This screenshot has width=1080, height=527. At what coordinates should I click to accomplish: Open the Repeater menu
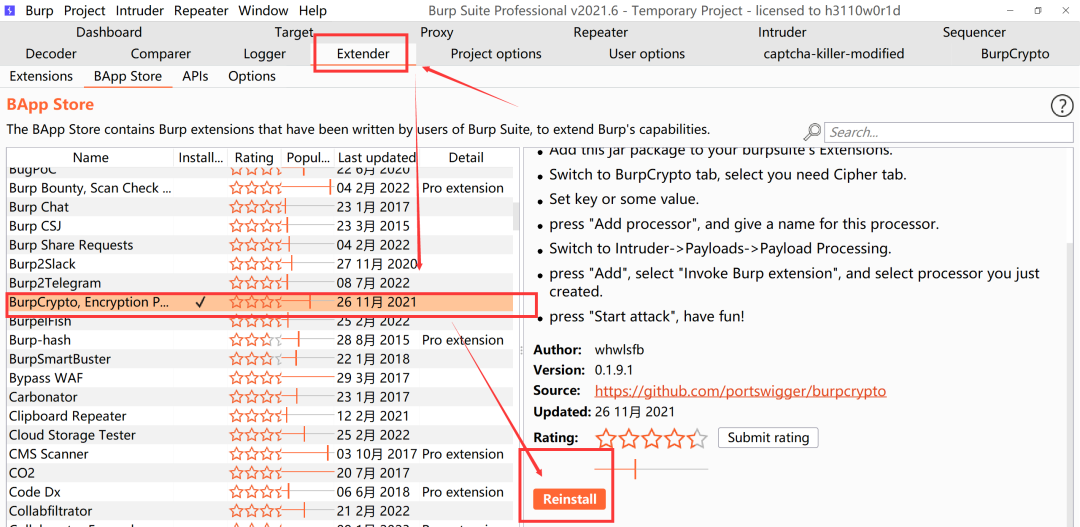coord(201,11)
